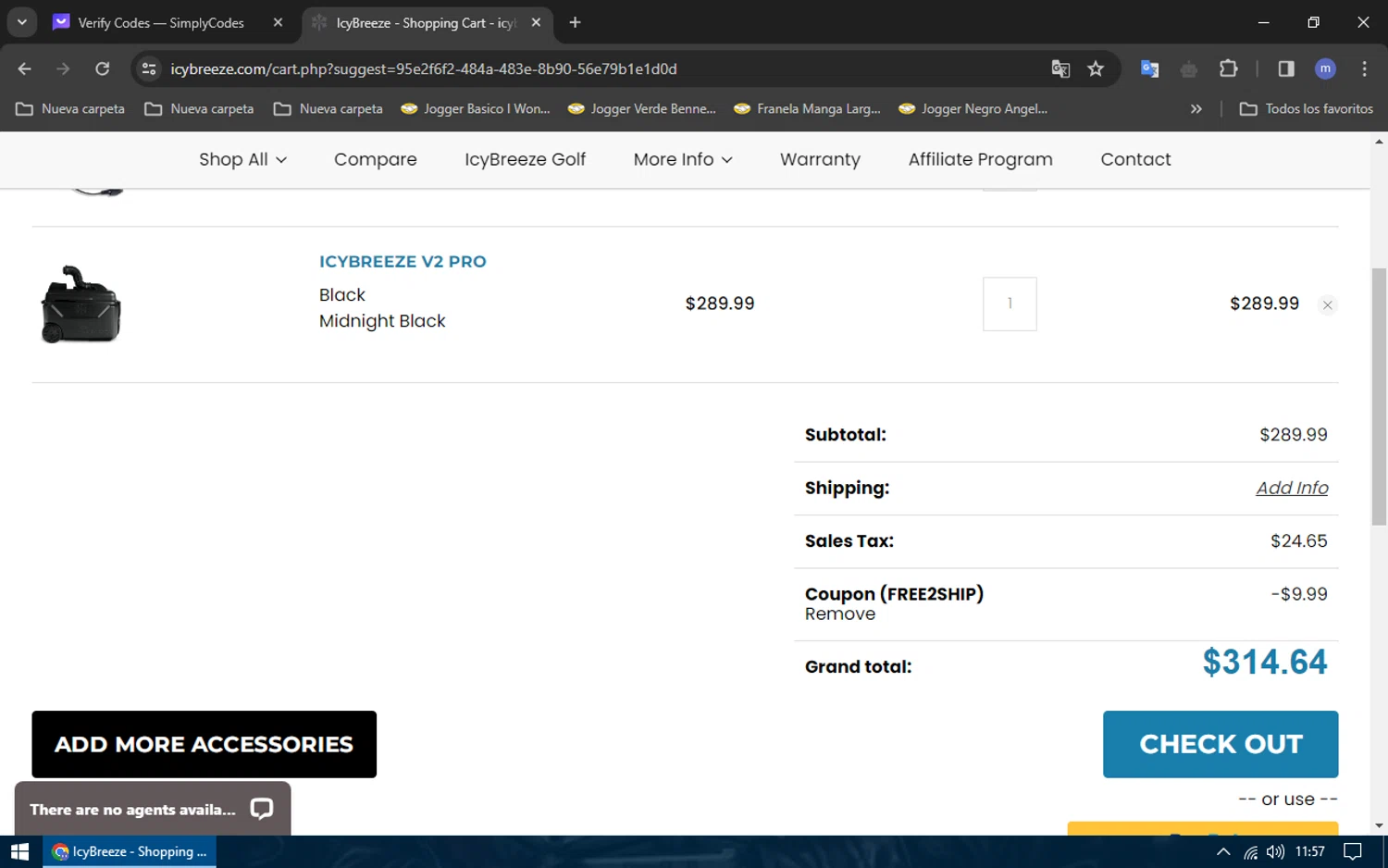Open Todos los favoritos folder

(1307, 108)
